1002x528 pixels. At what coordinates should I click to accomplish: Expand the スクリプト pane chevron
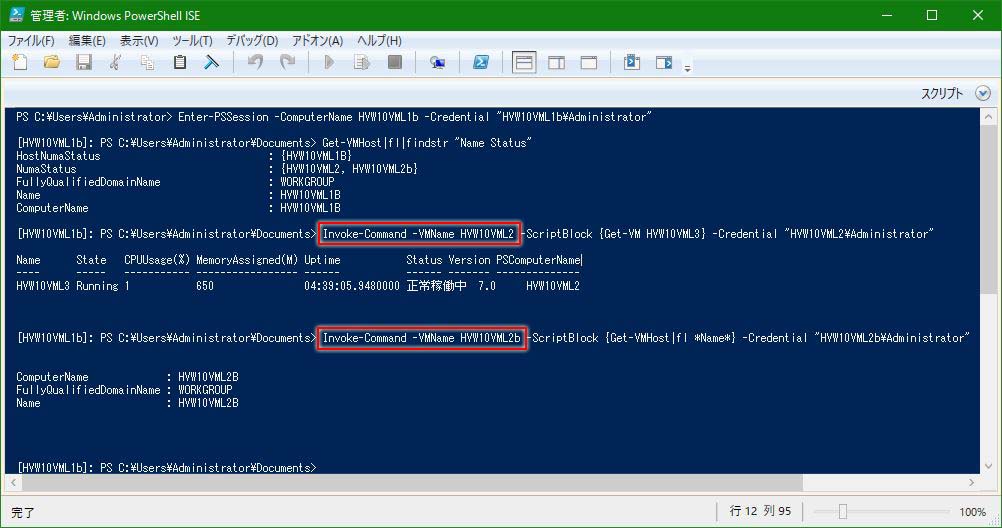[x=983, y=93]
